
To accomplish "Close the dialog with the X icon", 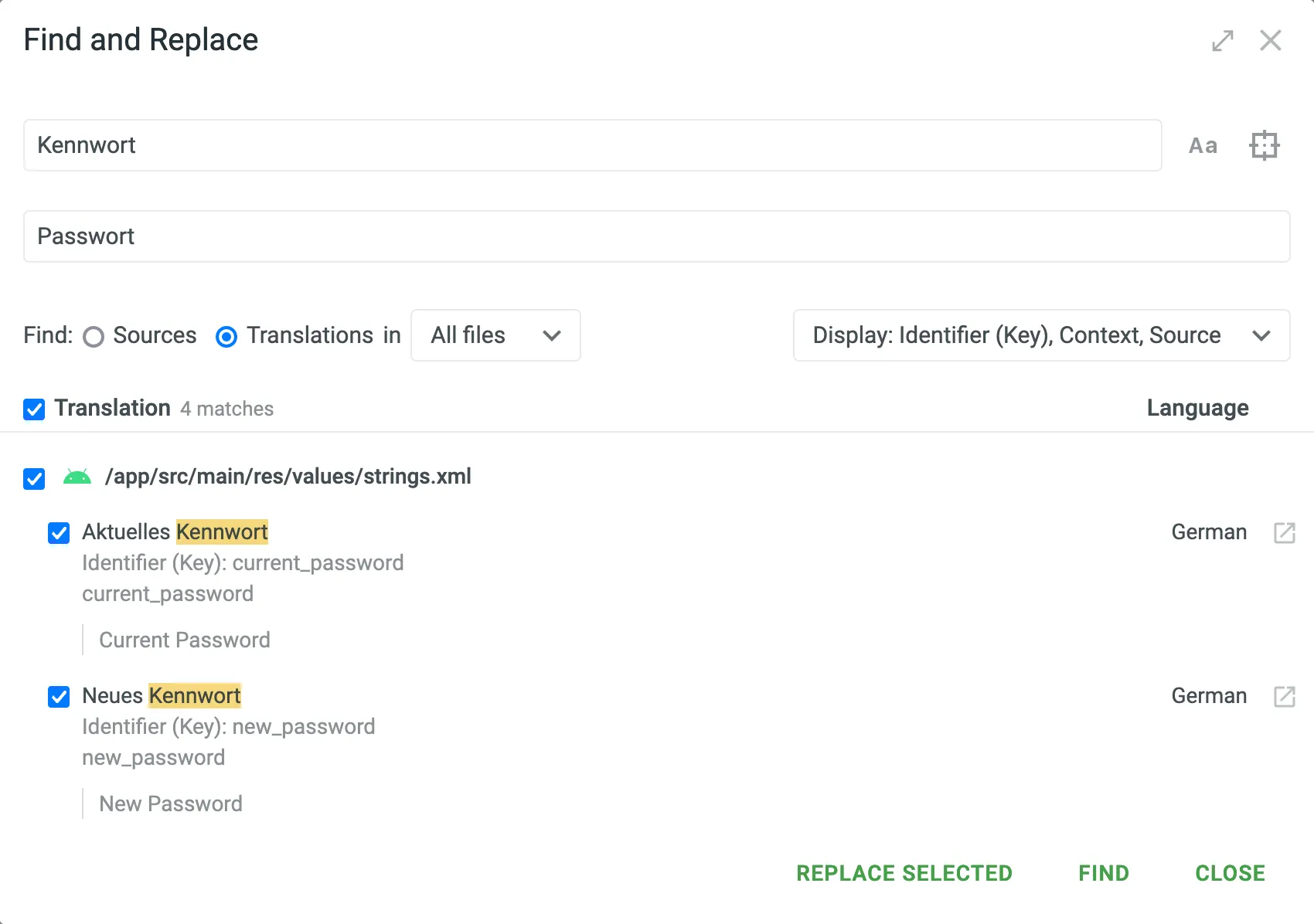I will [x=1270, y=40].
